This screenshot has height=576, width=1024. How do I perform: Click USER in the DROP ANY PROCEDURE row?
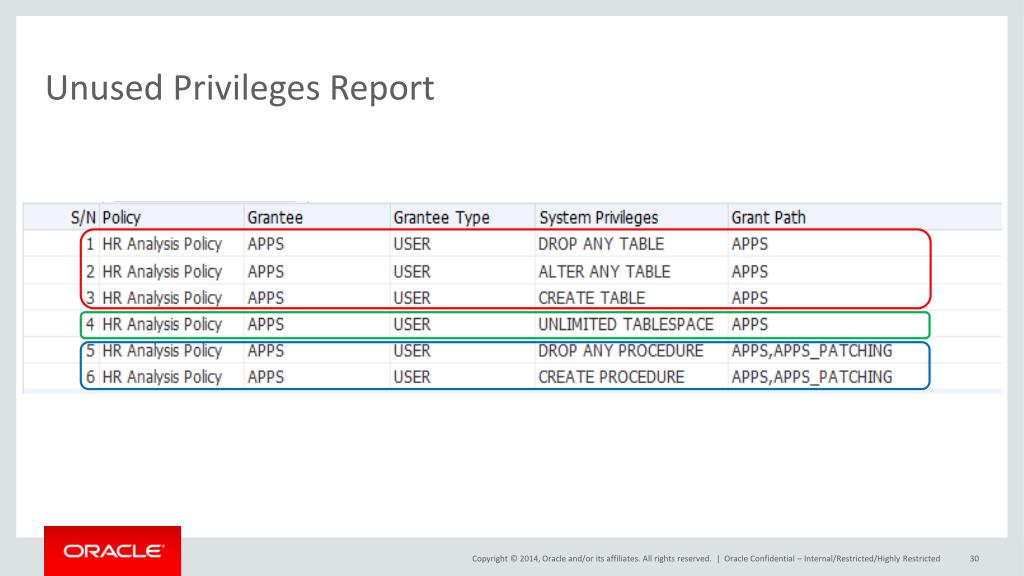[x=412, y=351]
